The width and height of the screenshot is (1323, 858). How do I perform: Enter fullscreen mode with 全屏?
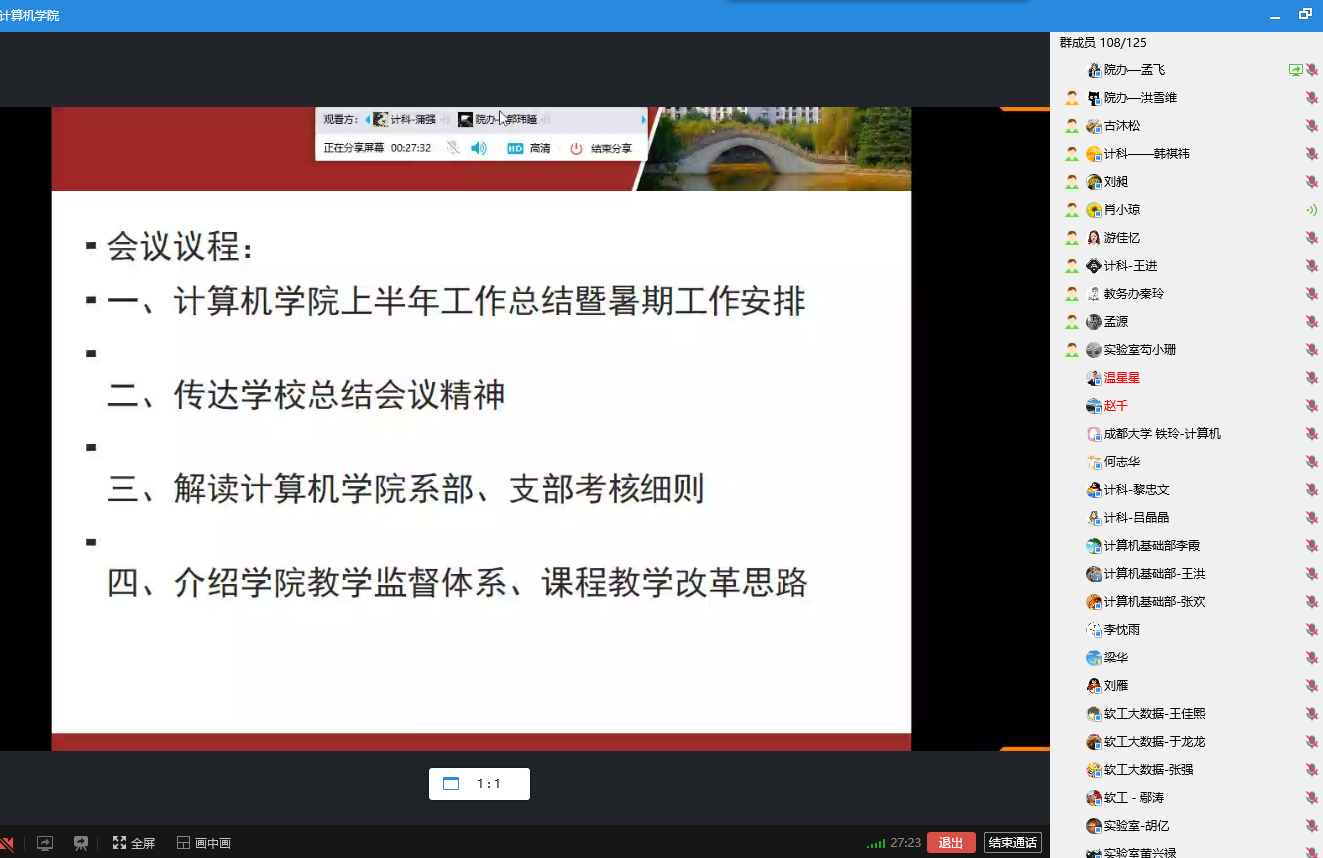pos(134,843)
